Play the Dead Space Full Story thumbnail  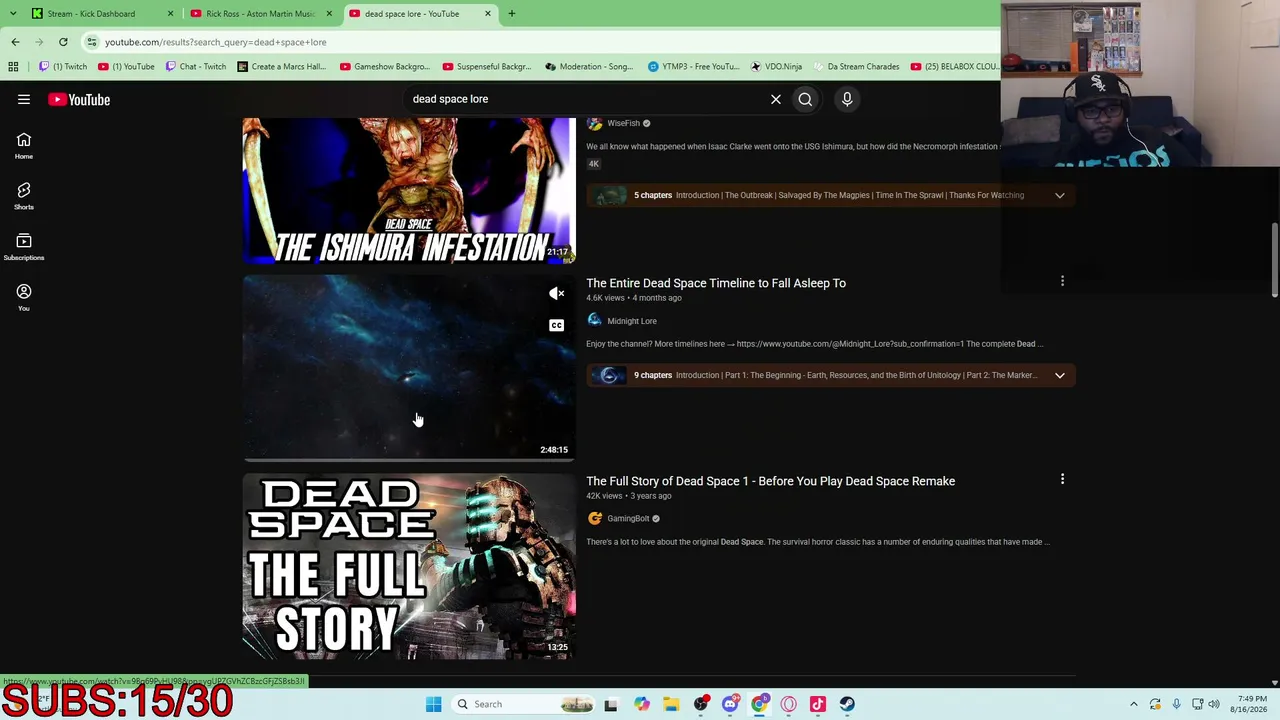409,566
